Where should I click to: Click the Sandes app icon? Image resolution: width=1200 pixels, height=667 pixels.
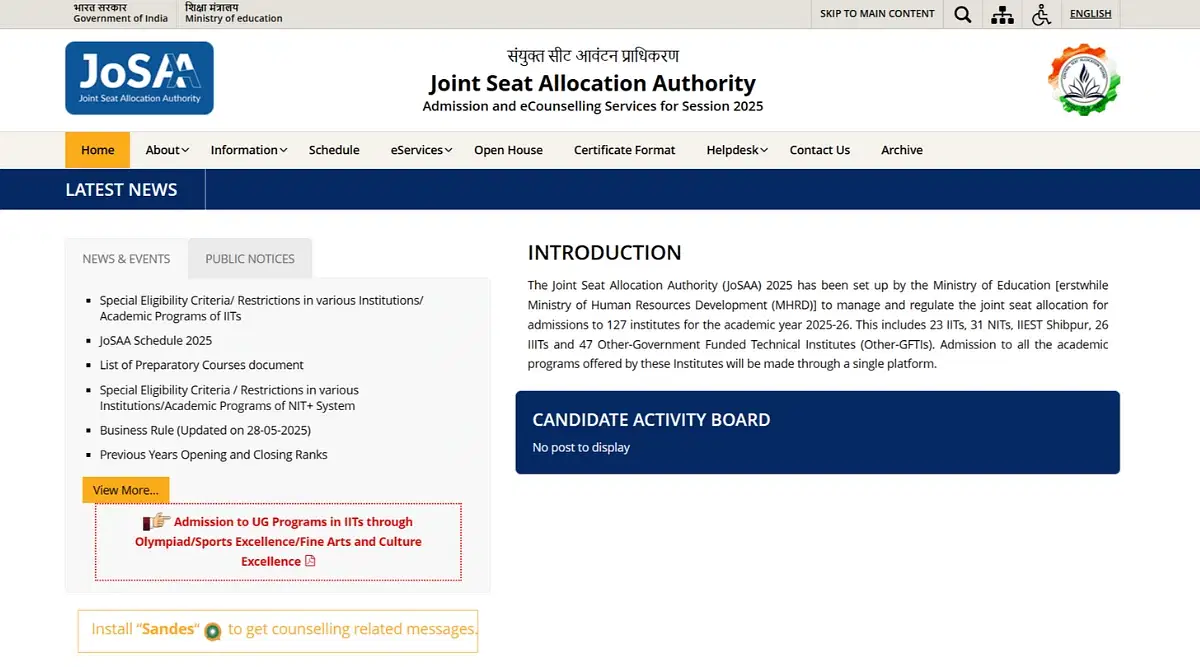212,631
